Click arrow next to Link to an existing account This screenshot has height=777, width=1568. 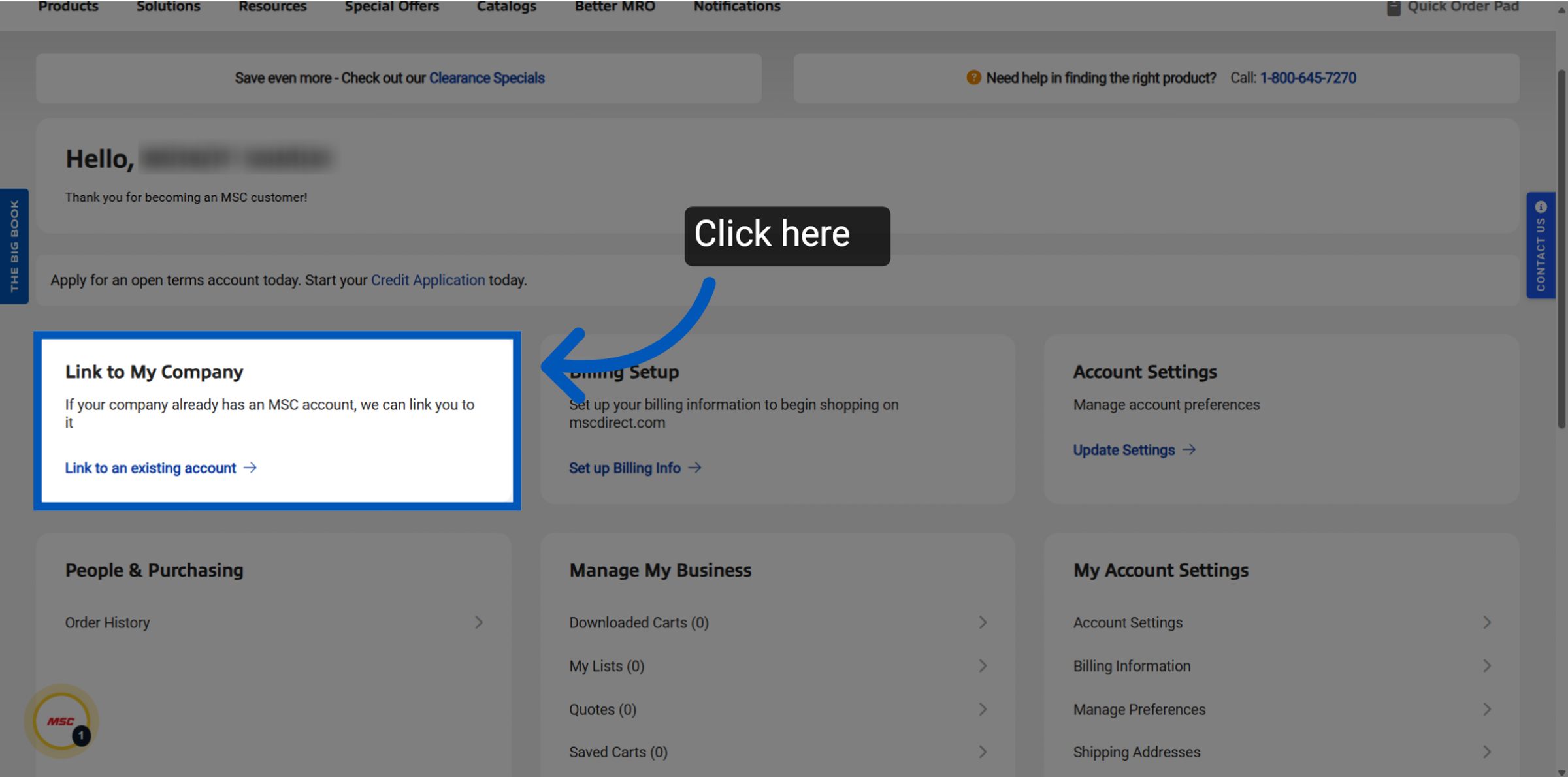point(250,468)
